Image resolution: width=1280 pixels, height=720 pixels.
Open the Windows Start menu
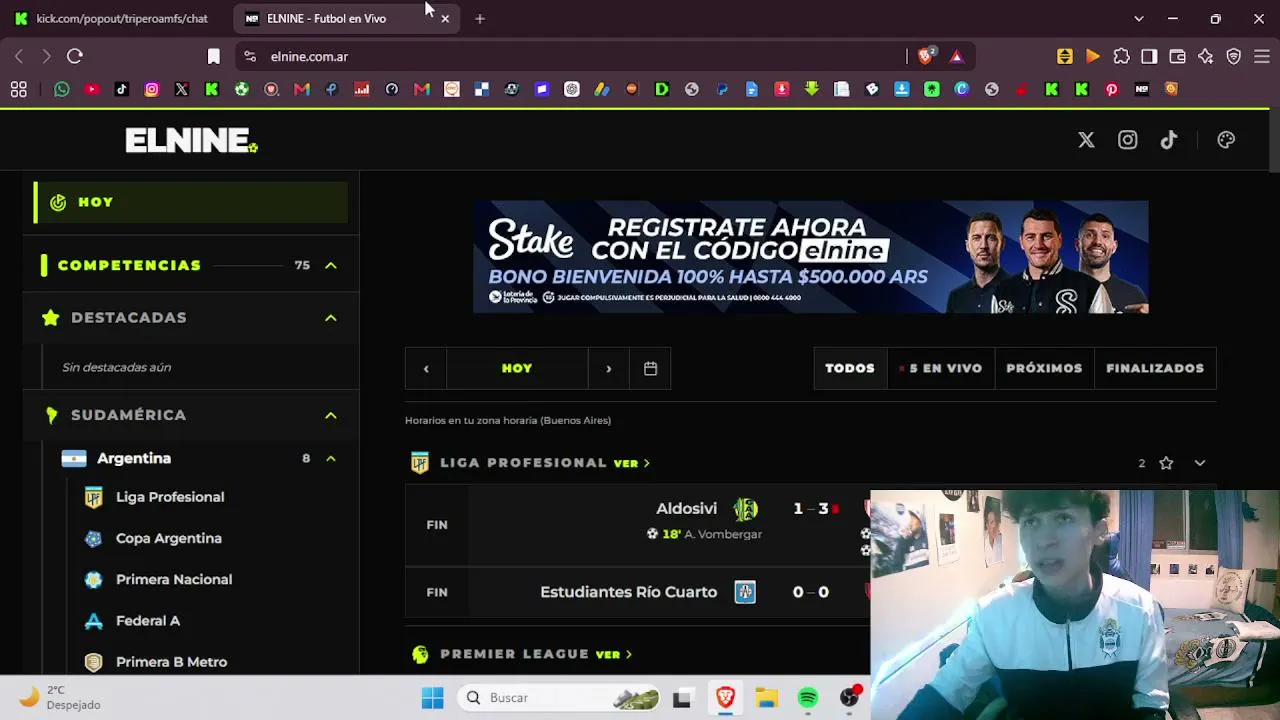tap(432, 698)
